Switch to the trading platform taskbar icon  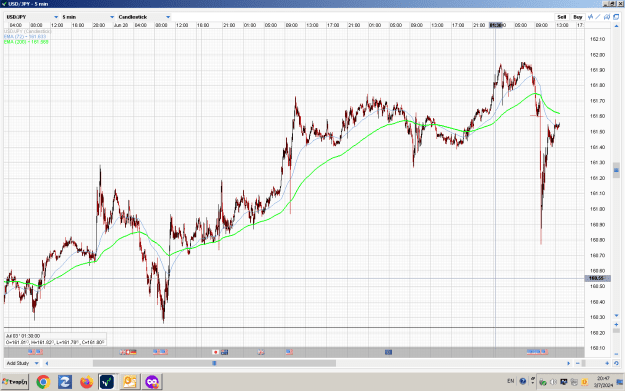(107, 382)
